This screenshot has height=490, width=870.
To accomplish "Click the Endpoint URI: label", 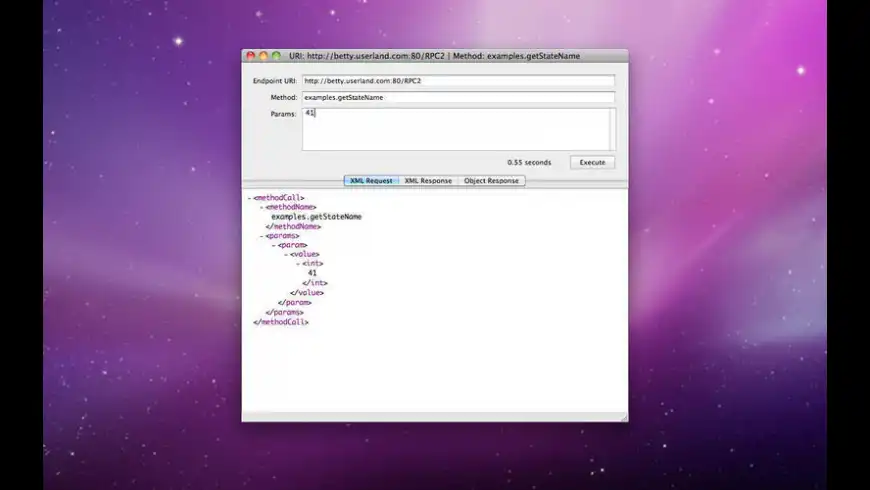I will (x=275, y=81).
